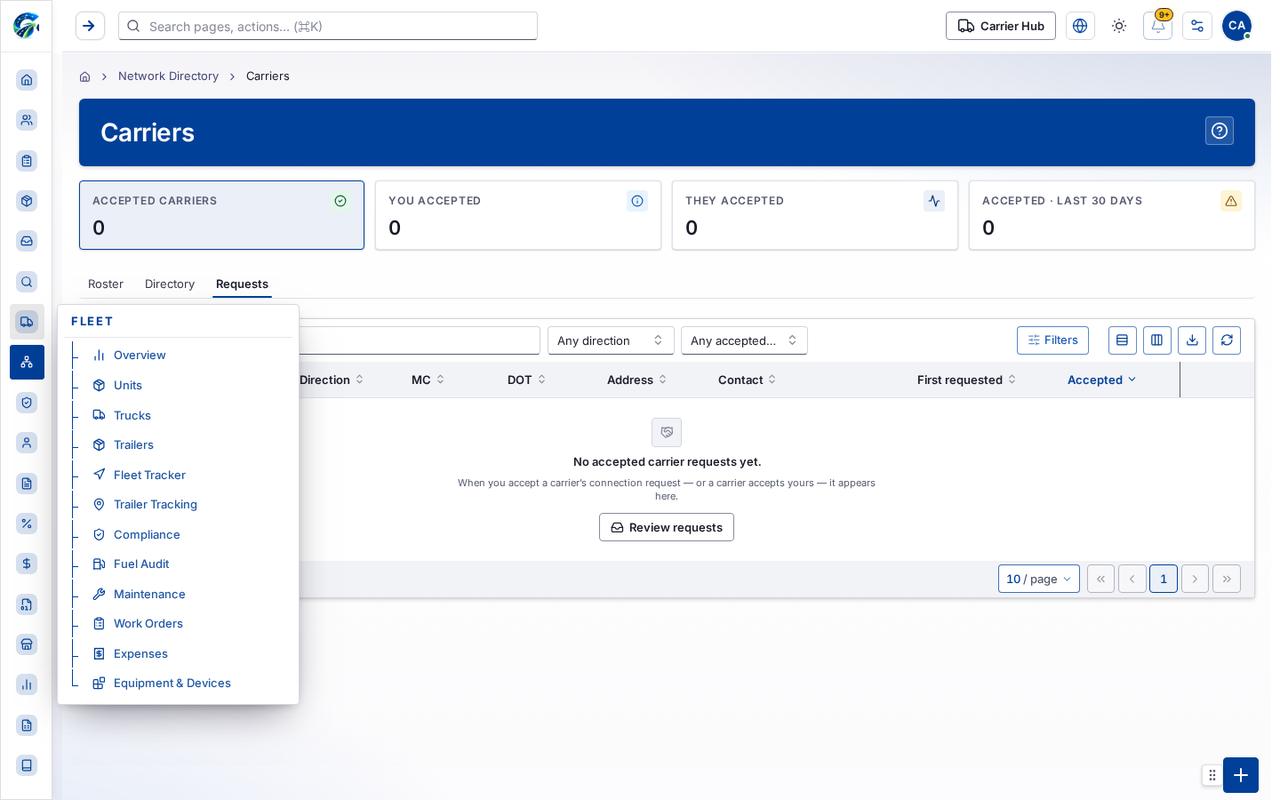Open the Filters button
The height and width of the screenshot is (800, 1280).
1053,340
